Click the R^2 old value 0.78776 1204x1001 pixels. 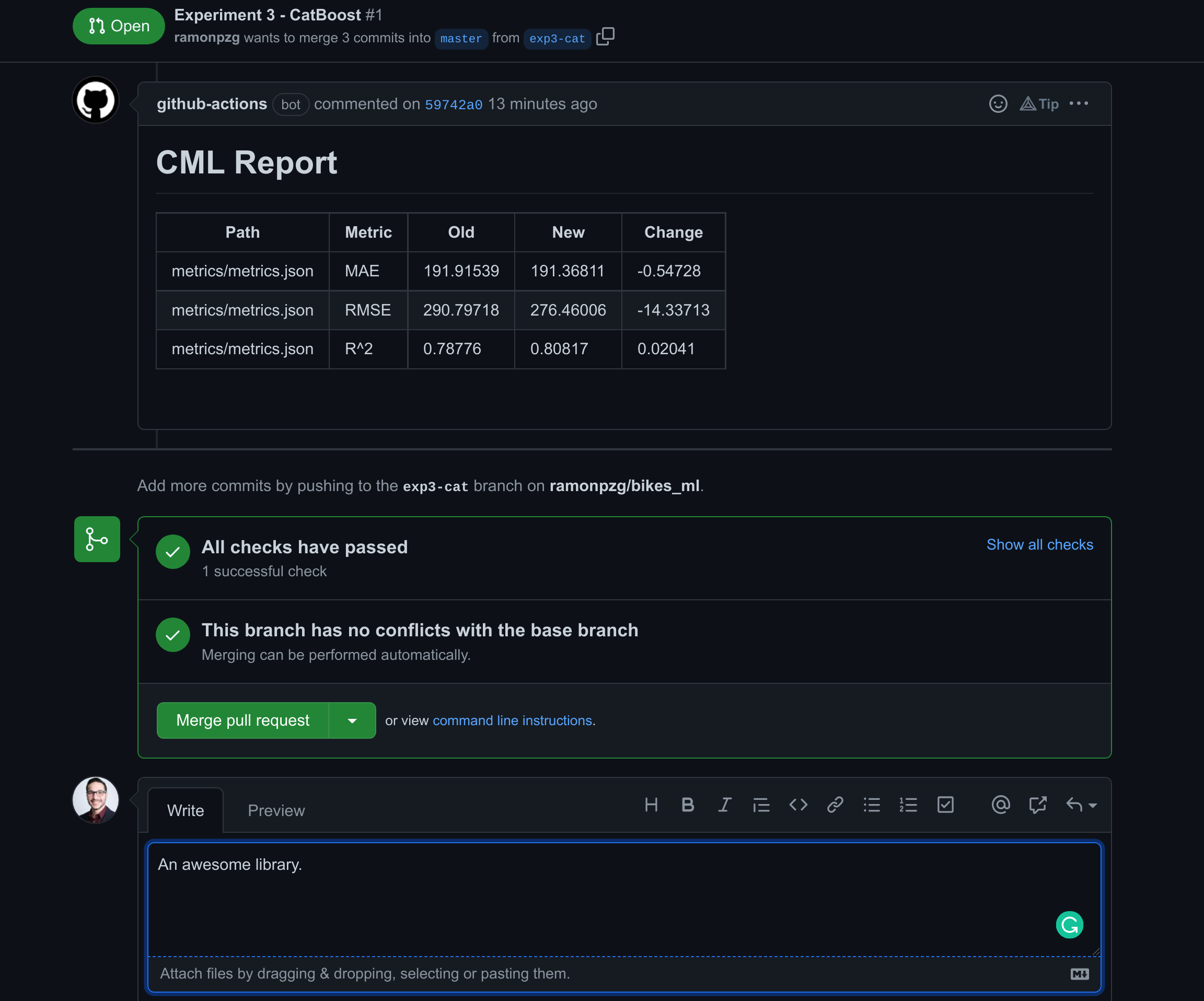pos(452,348)
